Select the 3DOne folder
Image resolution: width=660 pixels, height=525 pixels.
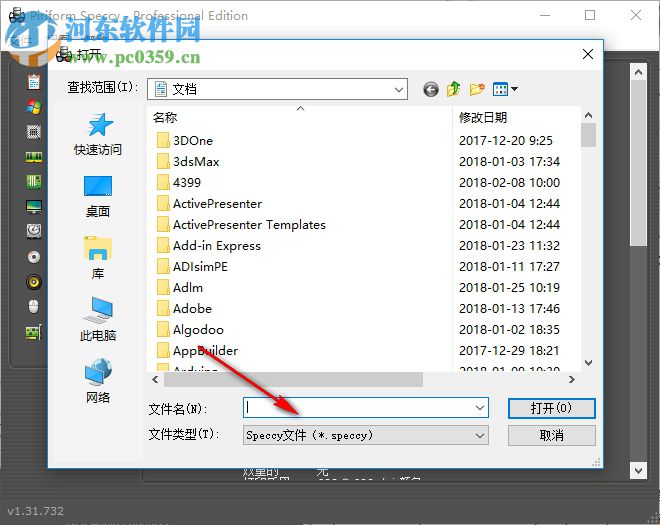[x=185, y=141]
